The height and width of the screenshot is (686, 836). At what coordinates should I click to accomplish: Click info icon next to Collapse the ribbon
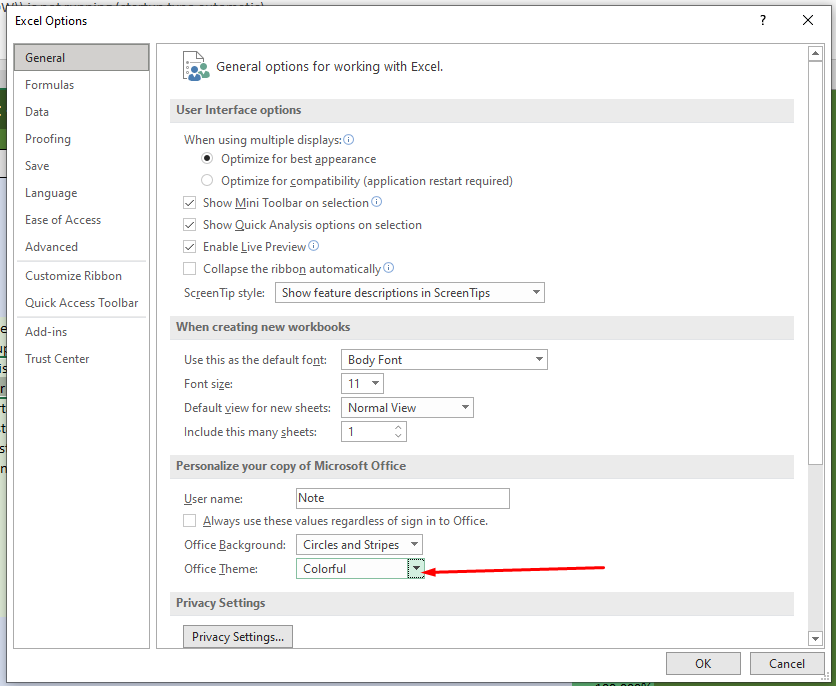pos(389,268)
